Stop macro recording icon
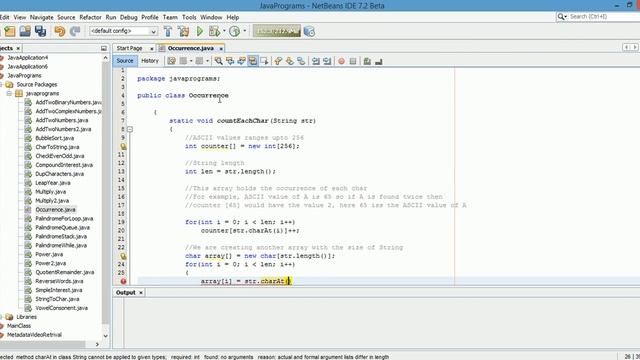Viewport: 640px width, 360px height. tap(353, 61)
